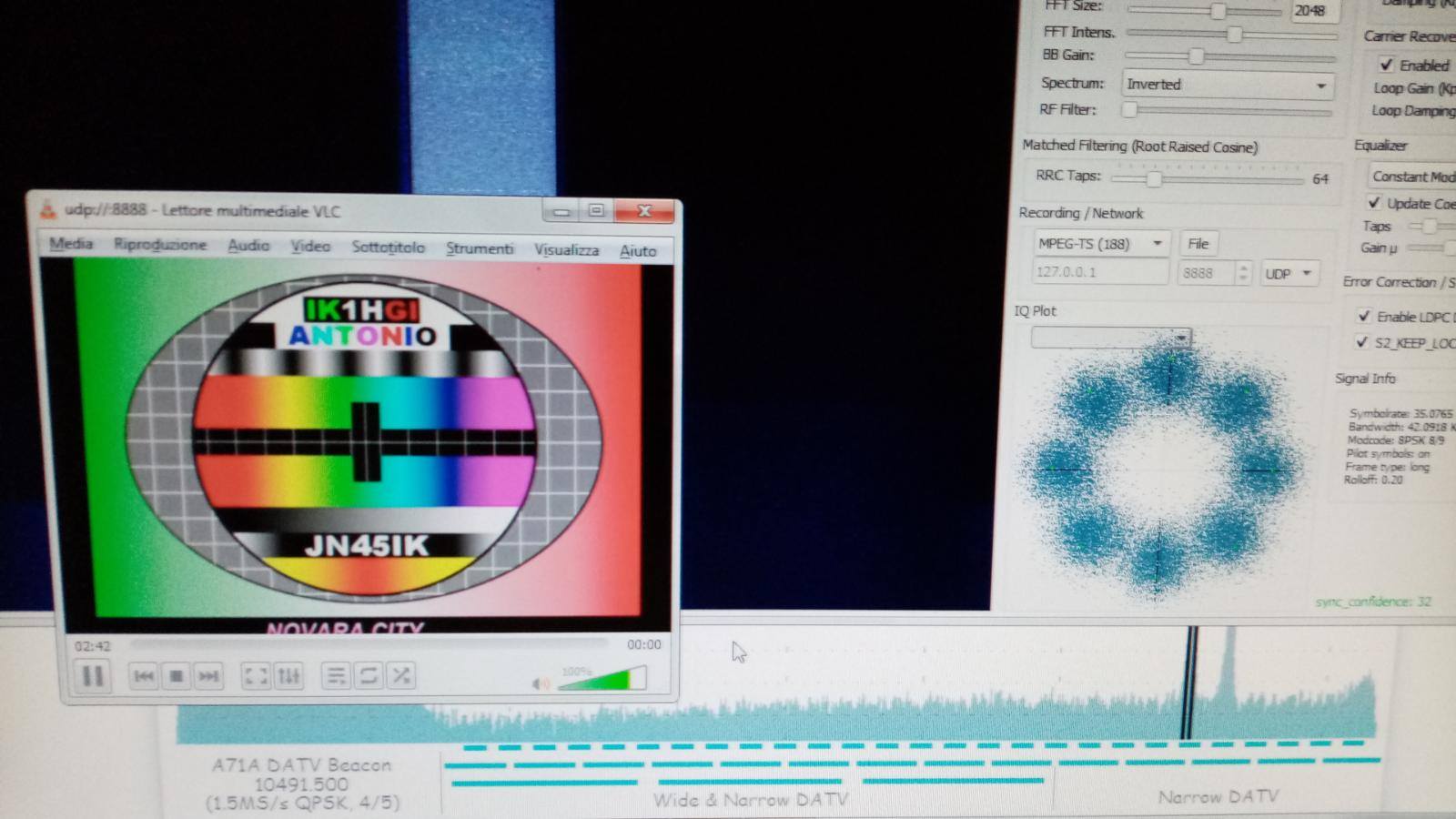Maximize the VLC window
Viewport: 1456px width, 819px height.
(x=596, y=211)
